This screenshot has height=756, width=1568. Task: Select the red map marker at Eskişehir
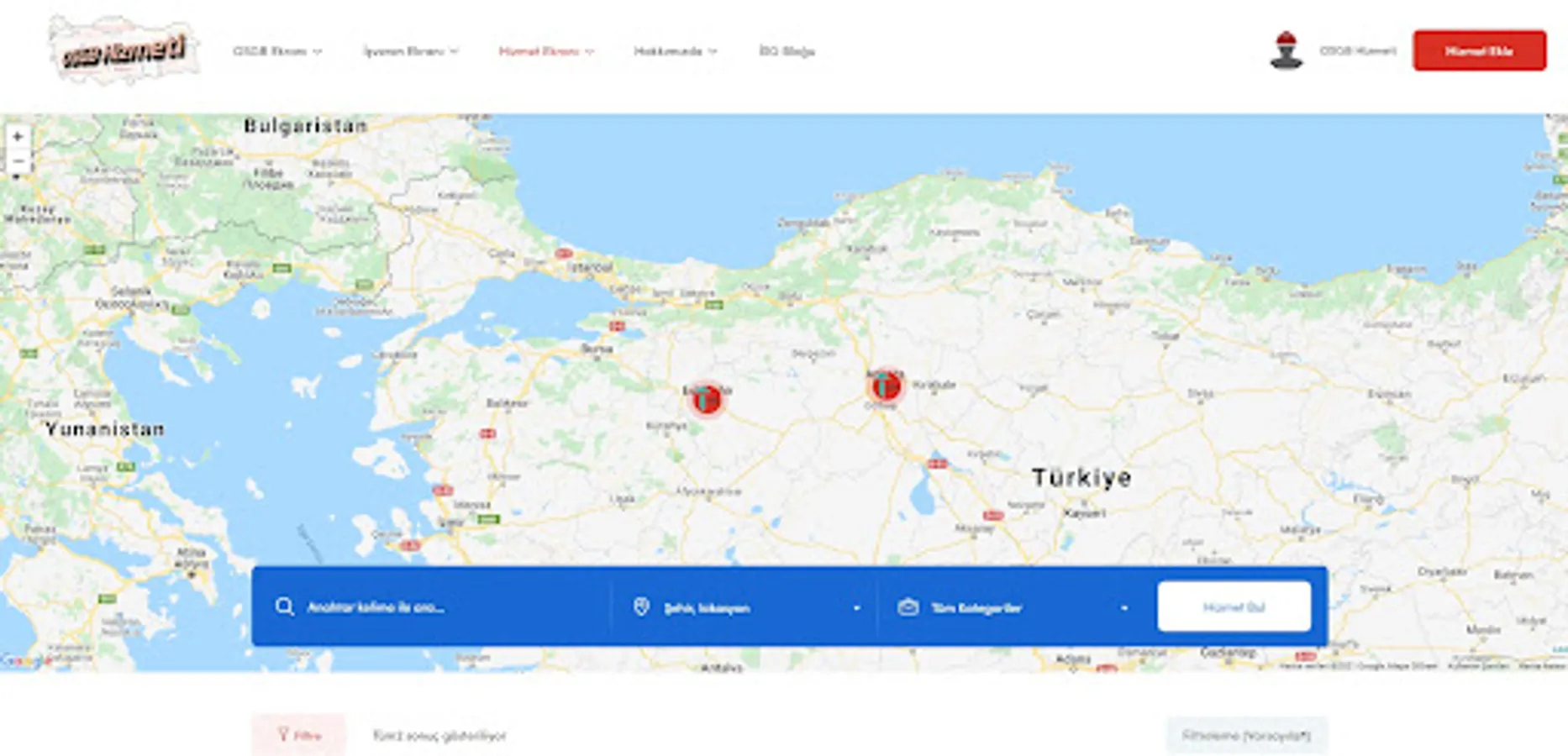coord(707,398)
